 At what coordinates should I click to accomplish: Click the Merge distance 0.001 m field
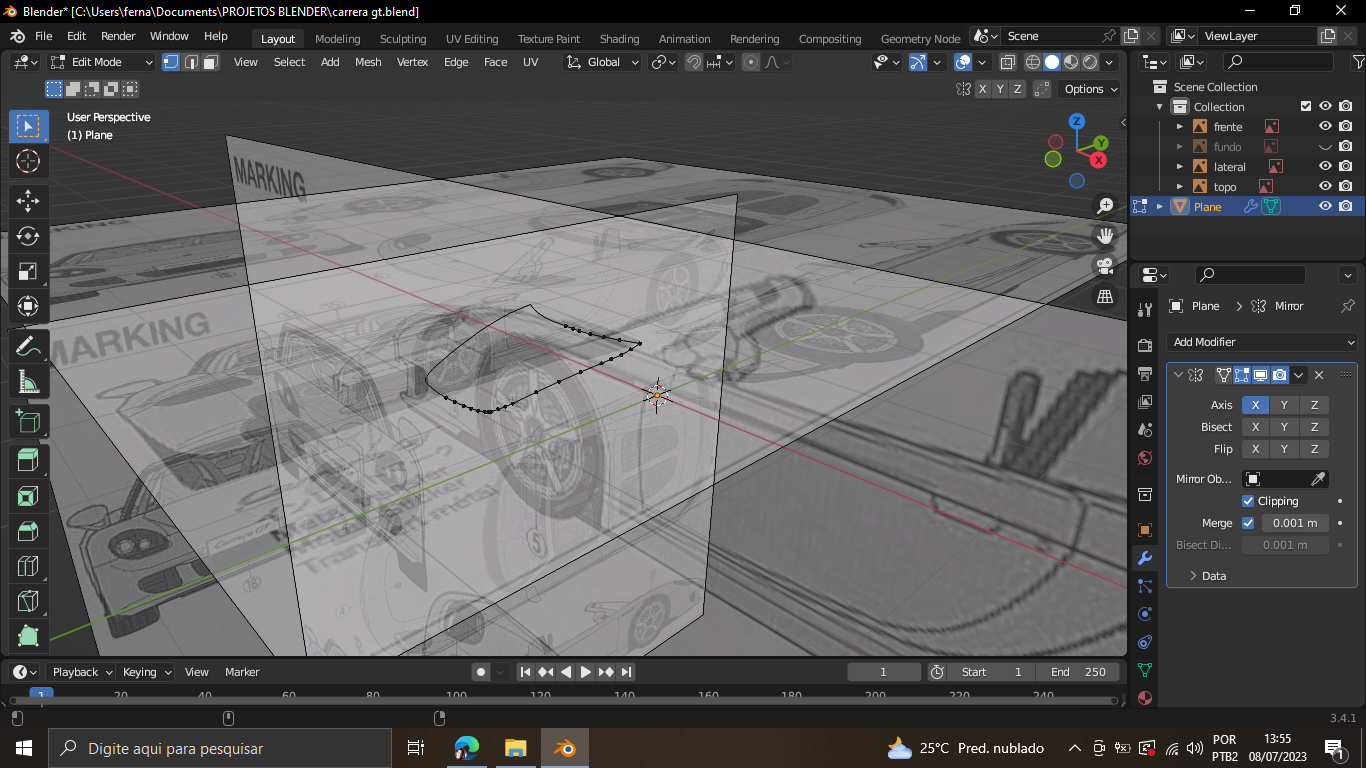click(1294, 523)
